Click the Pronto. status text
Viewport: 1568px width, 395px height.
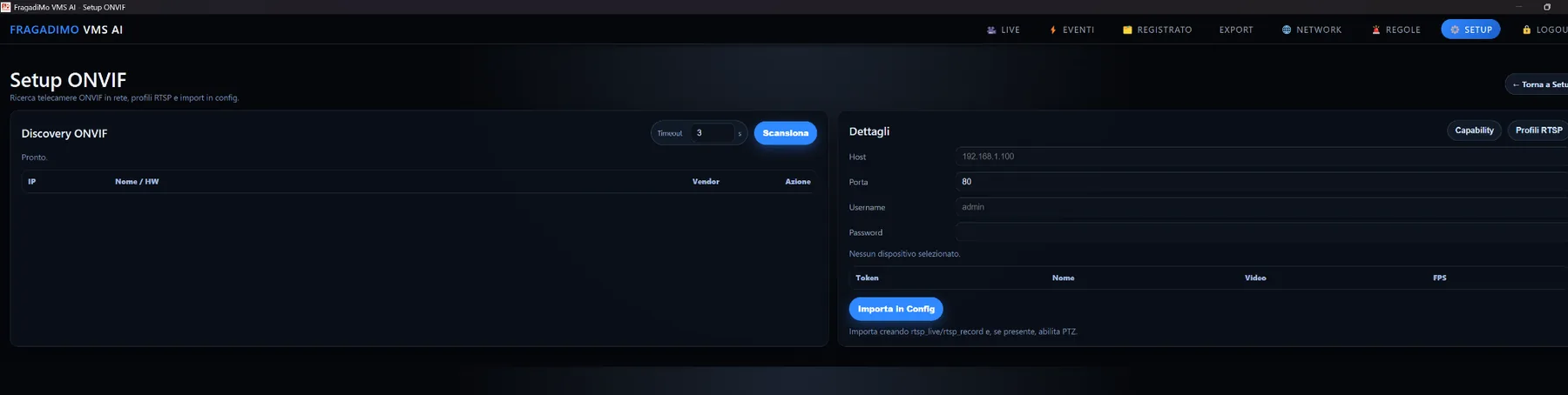coord(34,157)
